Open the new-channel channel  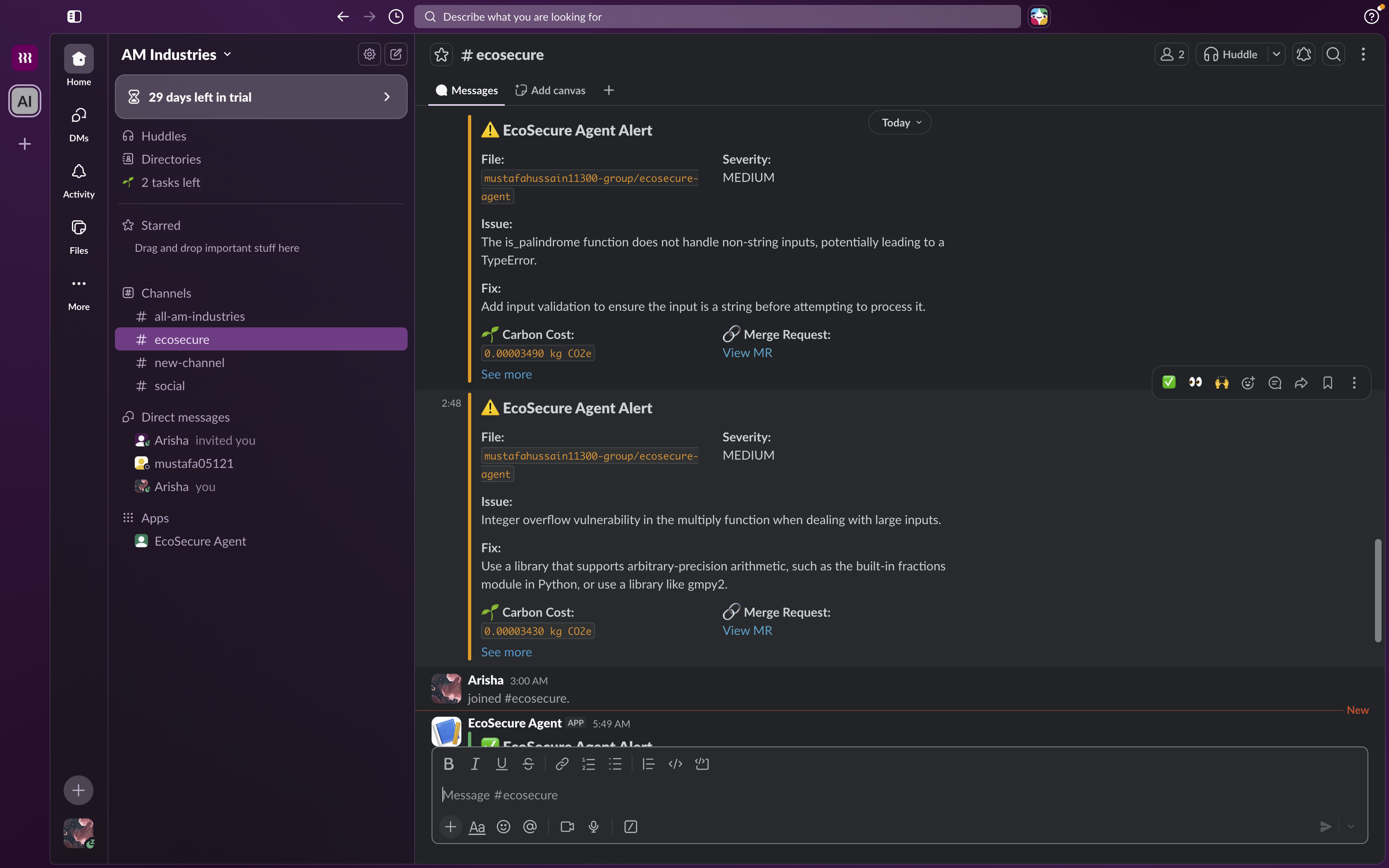(x=189, y=363)
